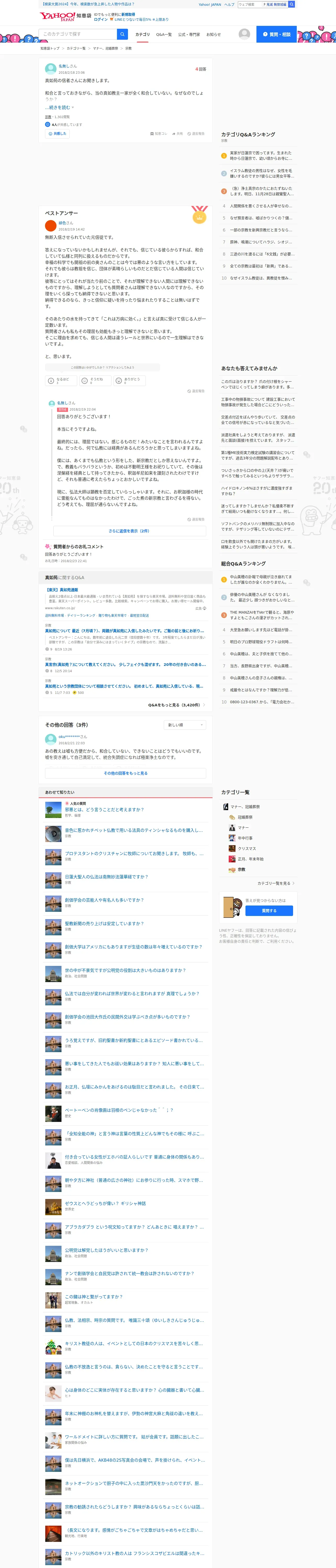Click the best answer crown badge
Viewport: 336px width, 1568px height.
199,214
